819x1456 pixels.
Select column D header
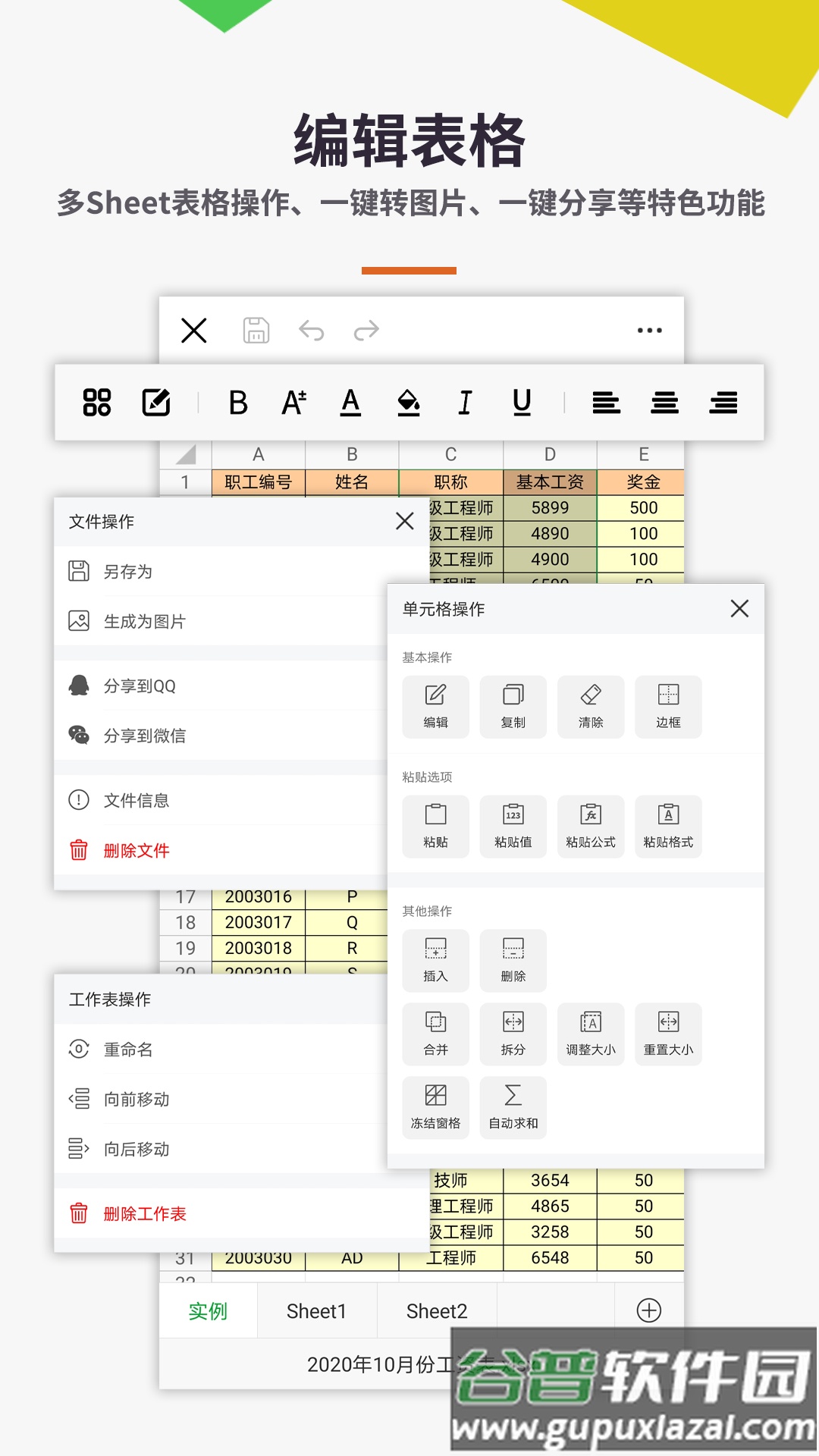(551, 454)
